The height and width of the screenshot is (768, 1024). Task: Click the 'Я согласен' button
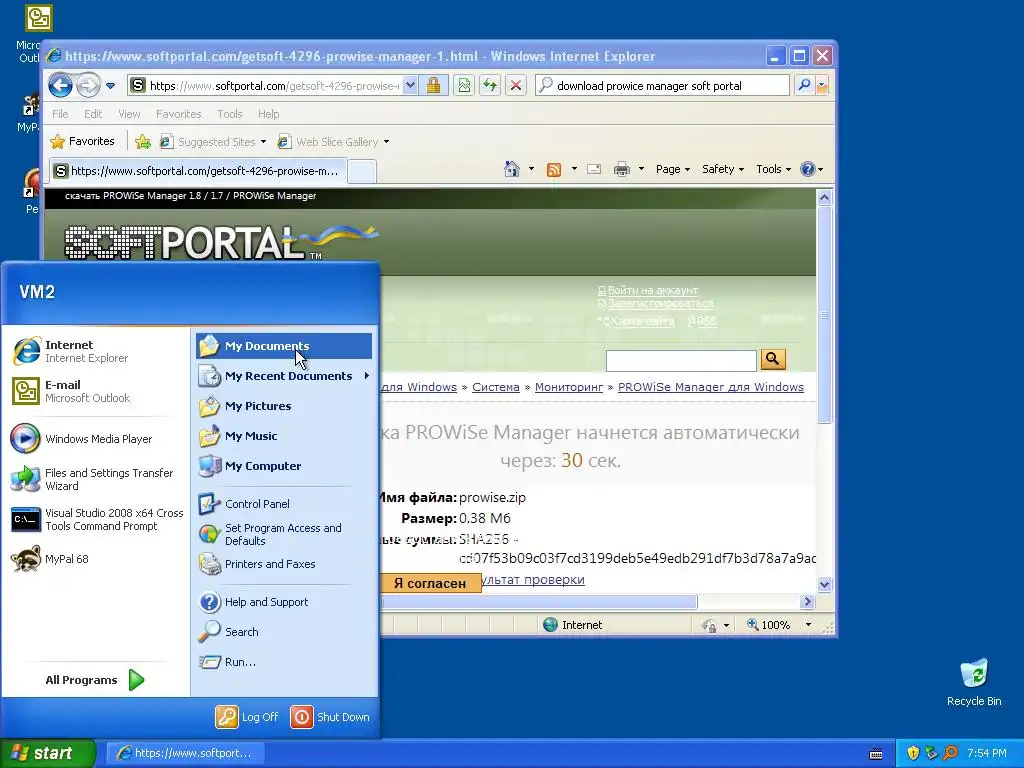[x=430, y=583]
